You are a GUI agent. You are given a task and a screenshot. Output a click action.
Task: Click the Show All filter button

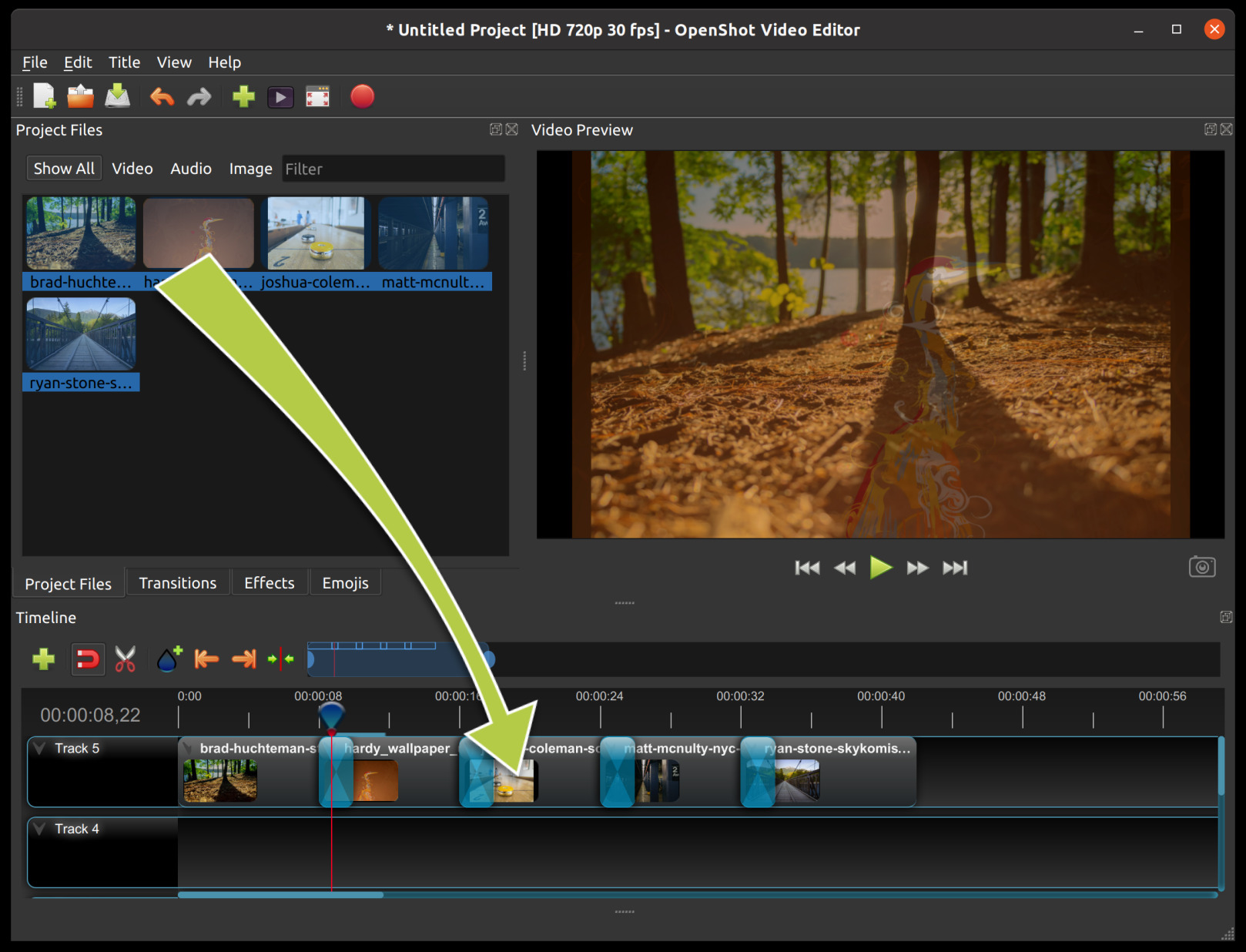64,168
